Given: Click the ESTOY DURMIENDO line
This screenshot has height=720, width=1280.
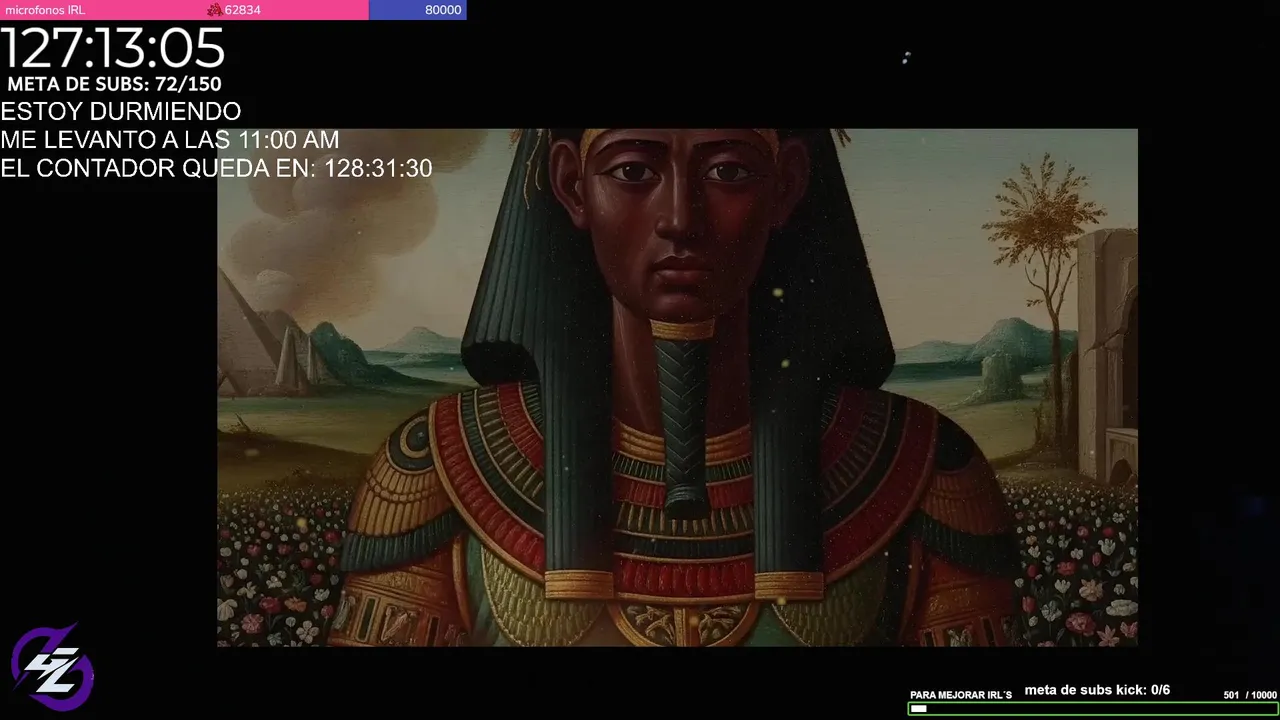Looking at the screenshot, I should [120, 111].
